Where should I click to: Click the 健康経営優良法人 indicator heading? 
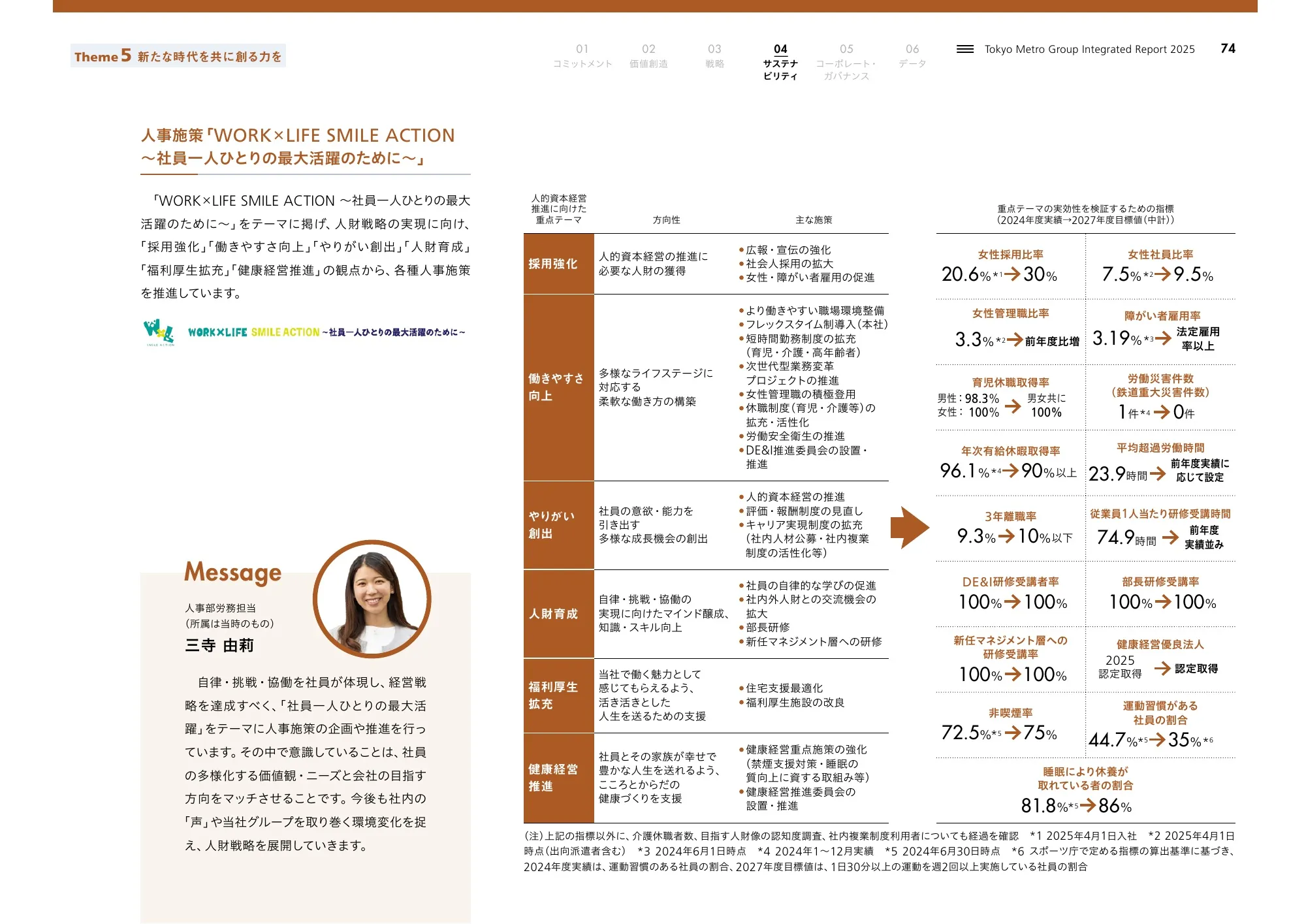pos(1160,645)
